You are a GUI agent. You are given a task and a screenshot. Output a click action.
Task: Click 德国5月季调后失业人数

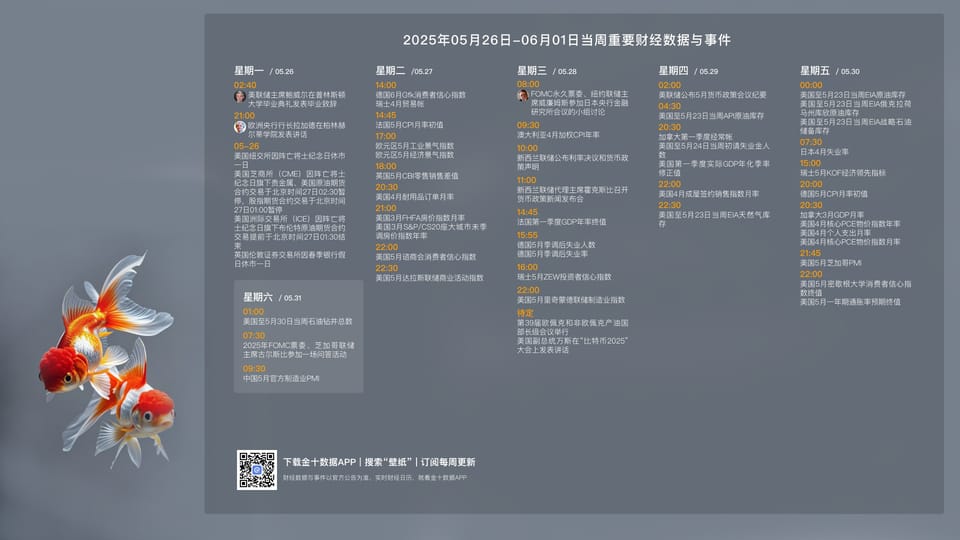556,244
